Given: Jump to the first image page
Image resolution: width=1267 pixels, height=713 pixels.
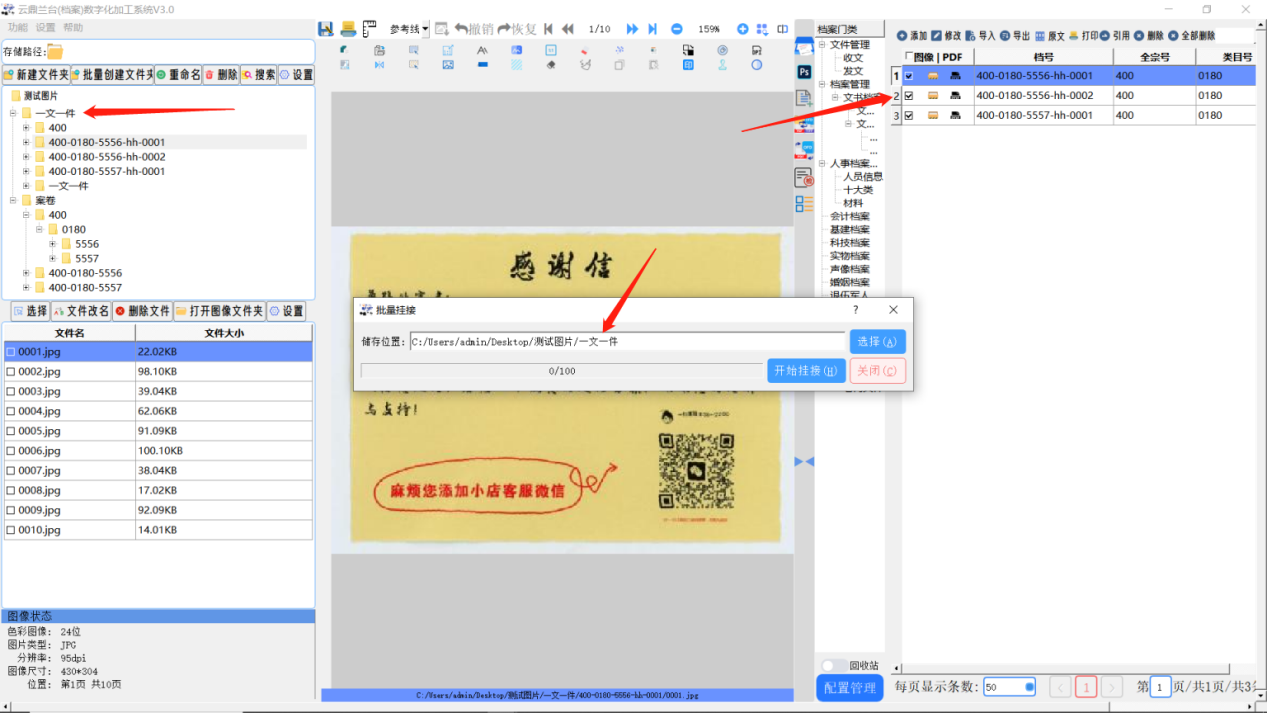Looking at the screenshot, I should 549,29.
